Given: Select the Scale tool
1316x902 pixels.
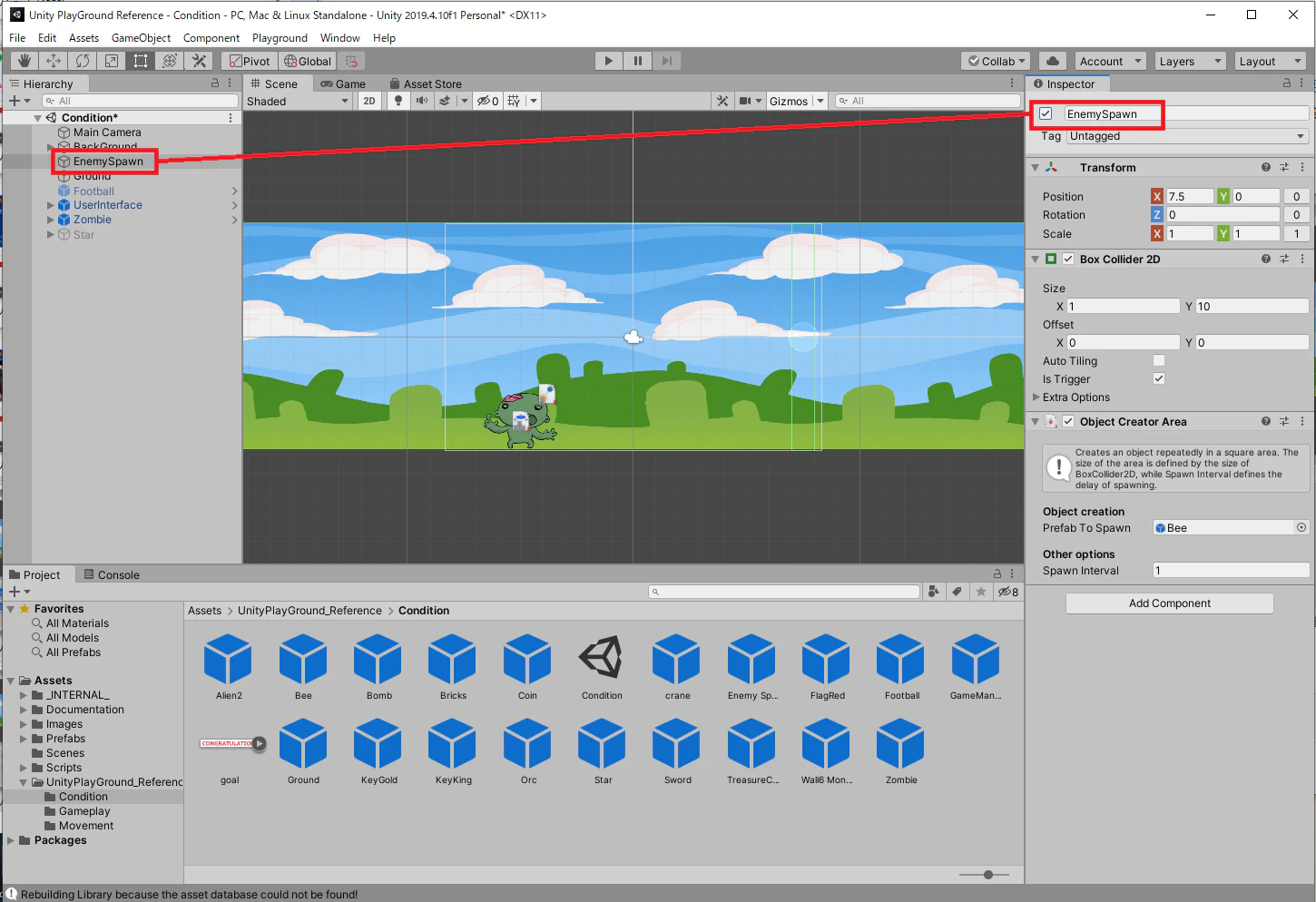Looking at the screenshot, I should pyautogui.click(x=112, y=61).
